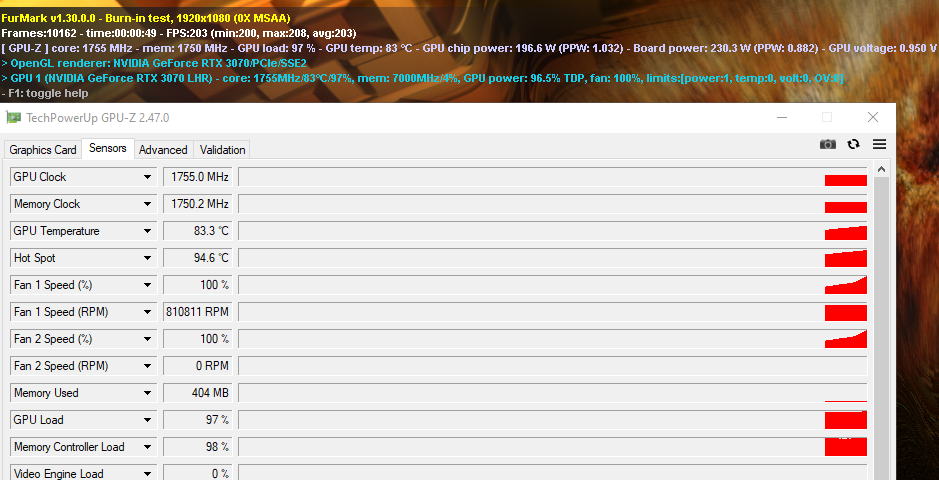This screenshot has height=480, width=939.
Task: Open the Fan 1 Speed (RPM) dropdown
Action: click(147, 312)
